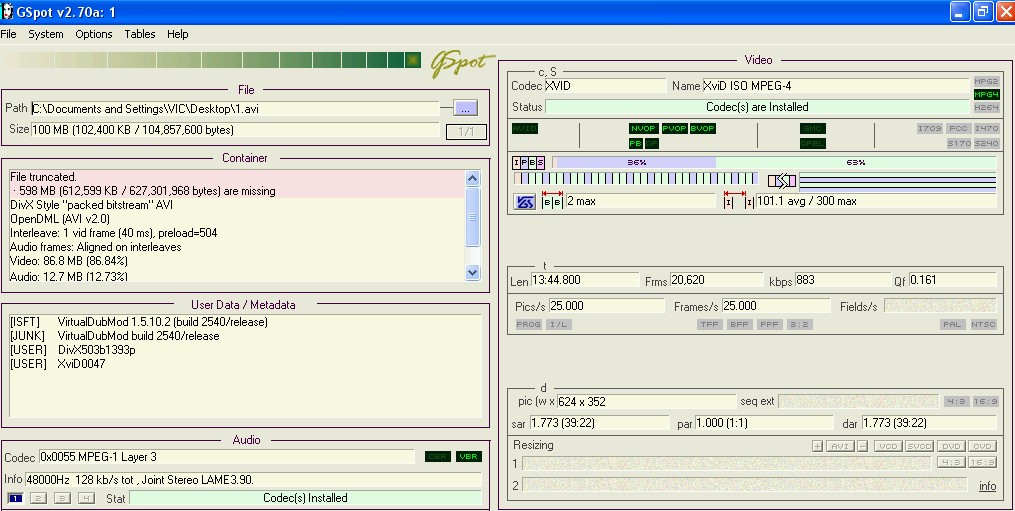Click the IPBS frame-type legend icon

coord(529,163)
